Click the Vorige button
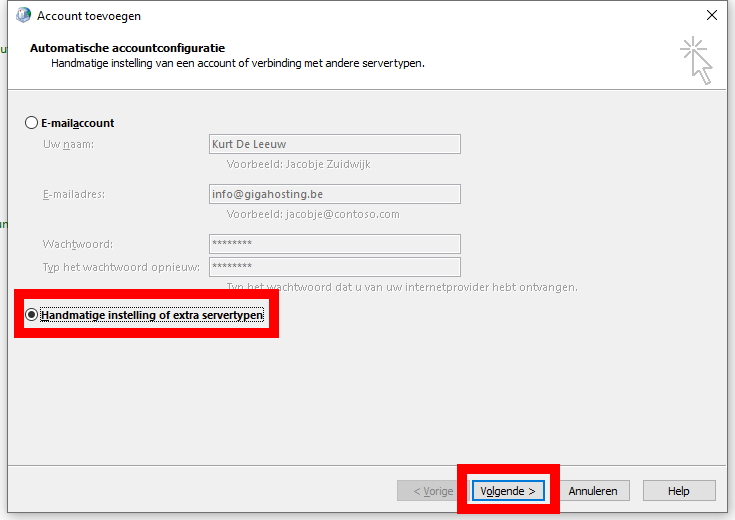 [425, 491]
